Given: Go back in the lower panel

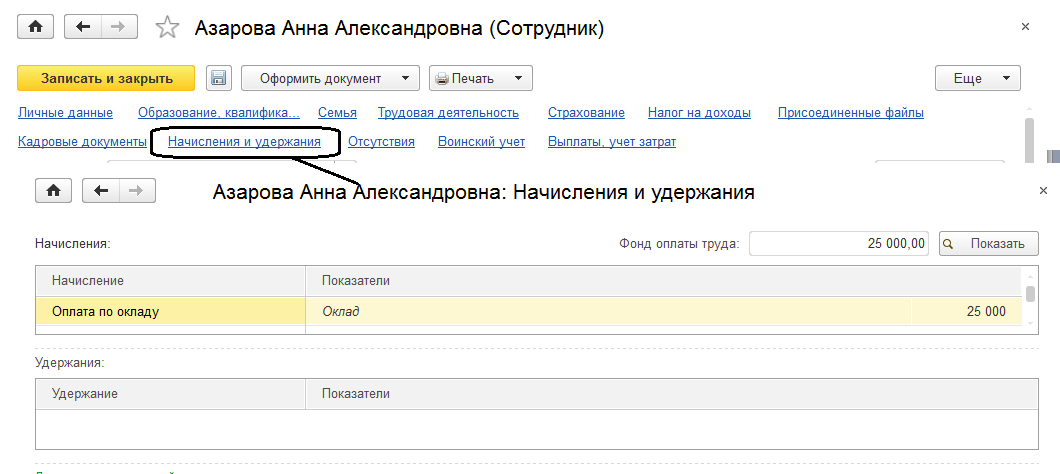Looking at the screenshot, I should (99, 190).
